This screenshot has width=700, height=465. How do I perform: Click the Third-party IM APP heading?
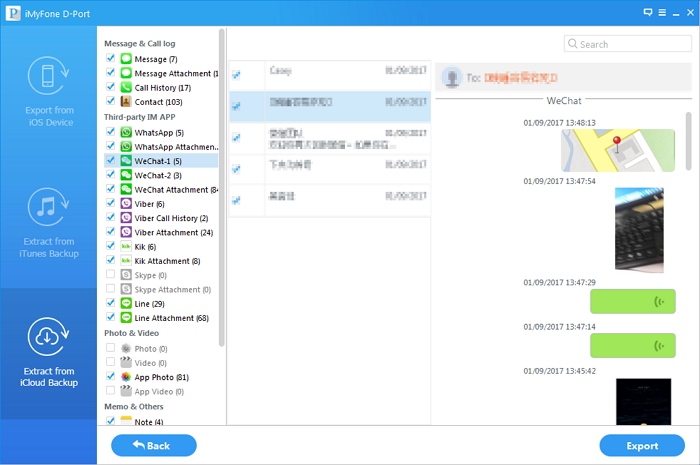pyautogui.click(x=139, y=117)
